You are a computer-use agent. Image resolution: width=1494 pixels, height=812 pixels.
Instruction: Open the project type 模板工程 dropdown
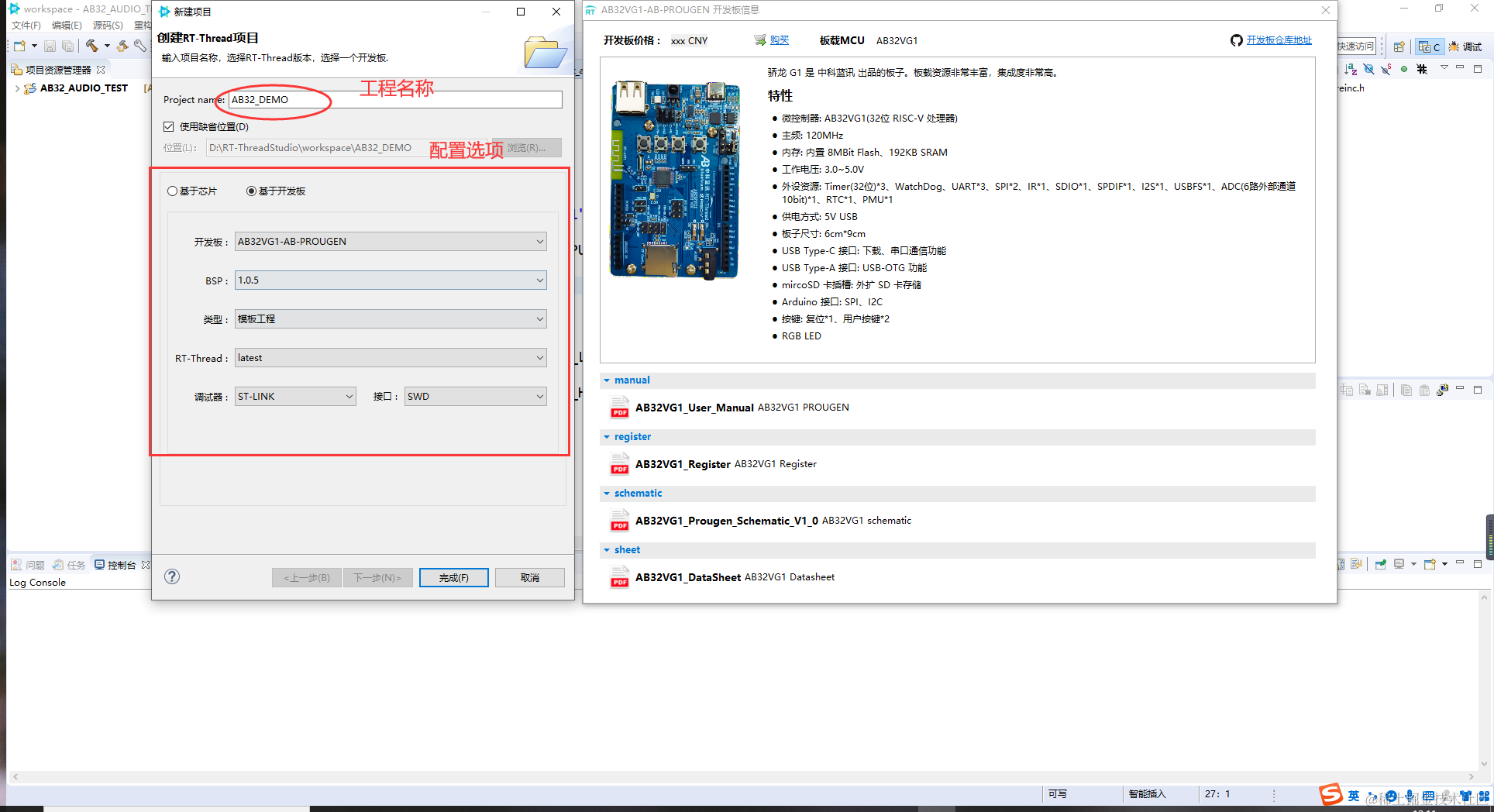pos(391,319)
